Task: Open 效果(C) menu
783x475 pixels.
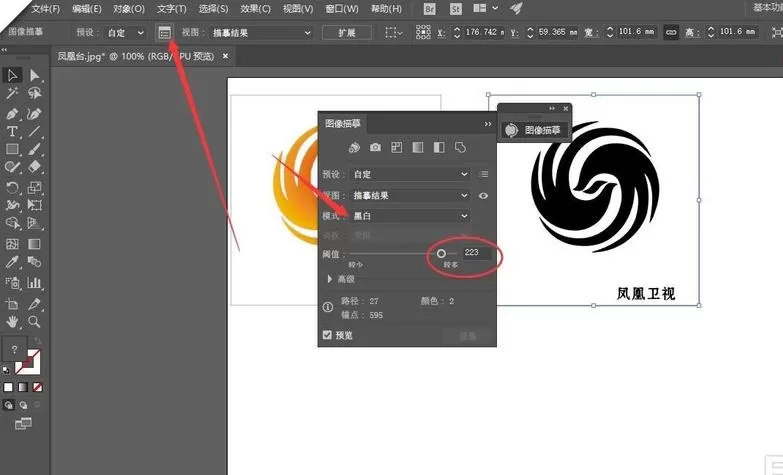Action: [255, 9]
